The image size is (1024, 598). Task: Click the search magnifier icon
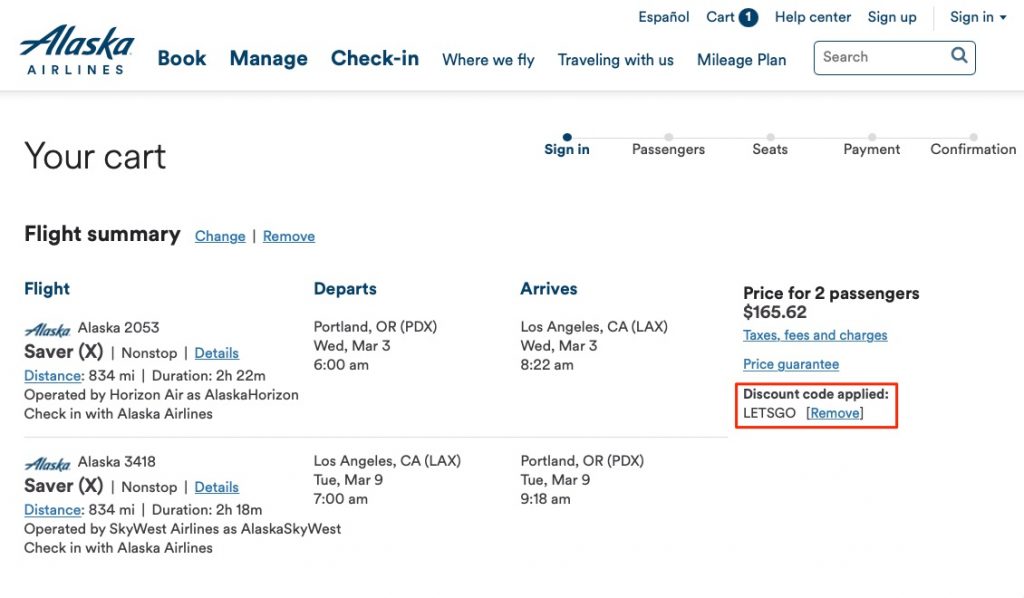coord(959,56)
